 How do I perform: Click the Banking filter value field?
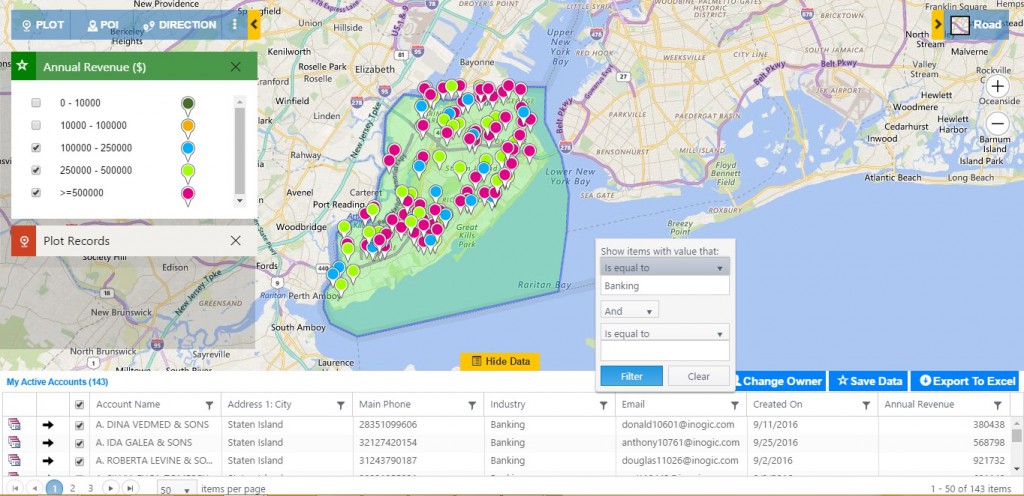pyautogui.click(x=664, y=286)
